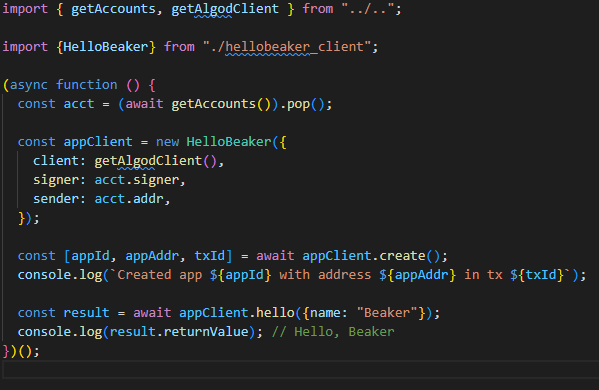Click console.log on the Created app line
The image size is (599, 390).
click(60, 275)
